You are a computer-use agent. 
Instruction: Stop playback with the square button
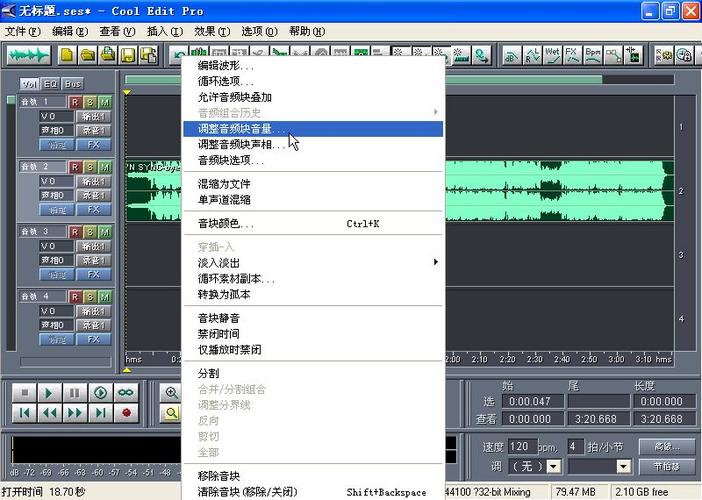pos(25,393)
